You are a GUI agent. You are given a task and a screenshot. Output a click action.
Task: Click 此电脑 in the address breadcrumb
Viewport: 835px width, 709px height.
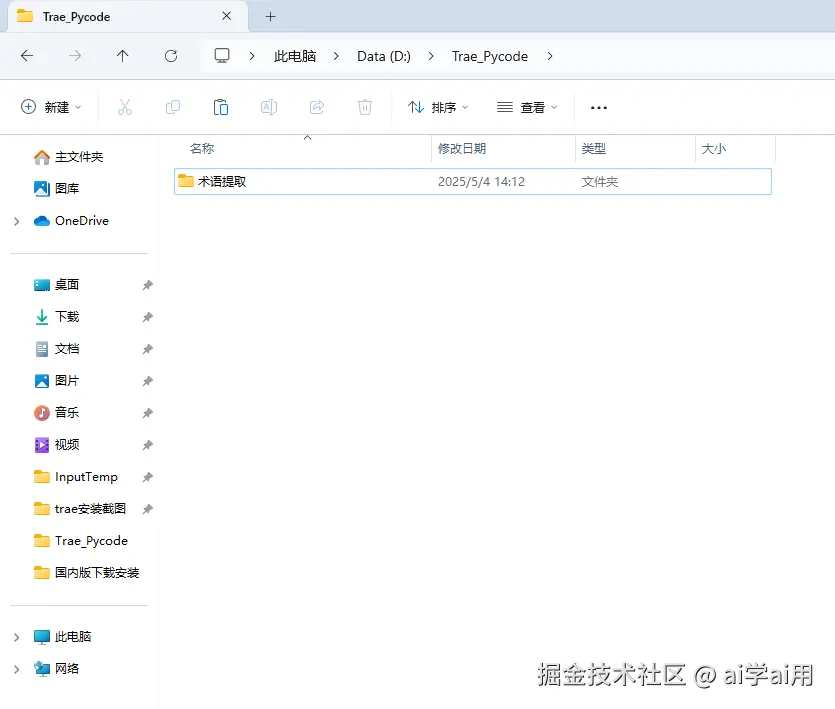coord(295,56)
